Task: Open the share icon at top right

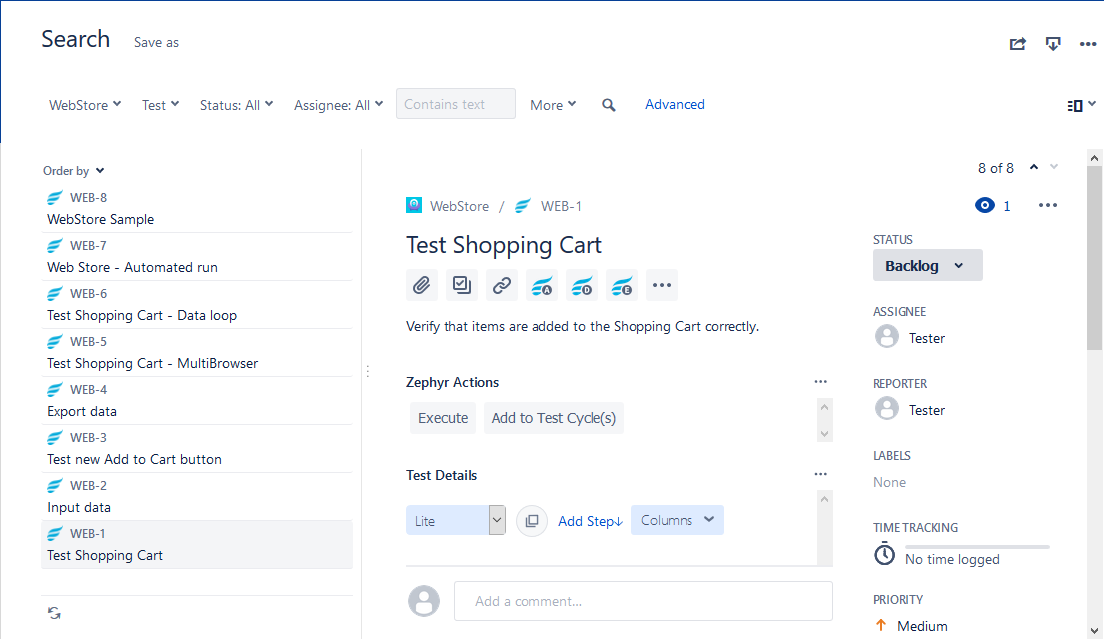Action: [x=1017, y=44]
